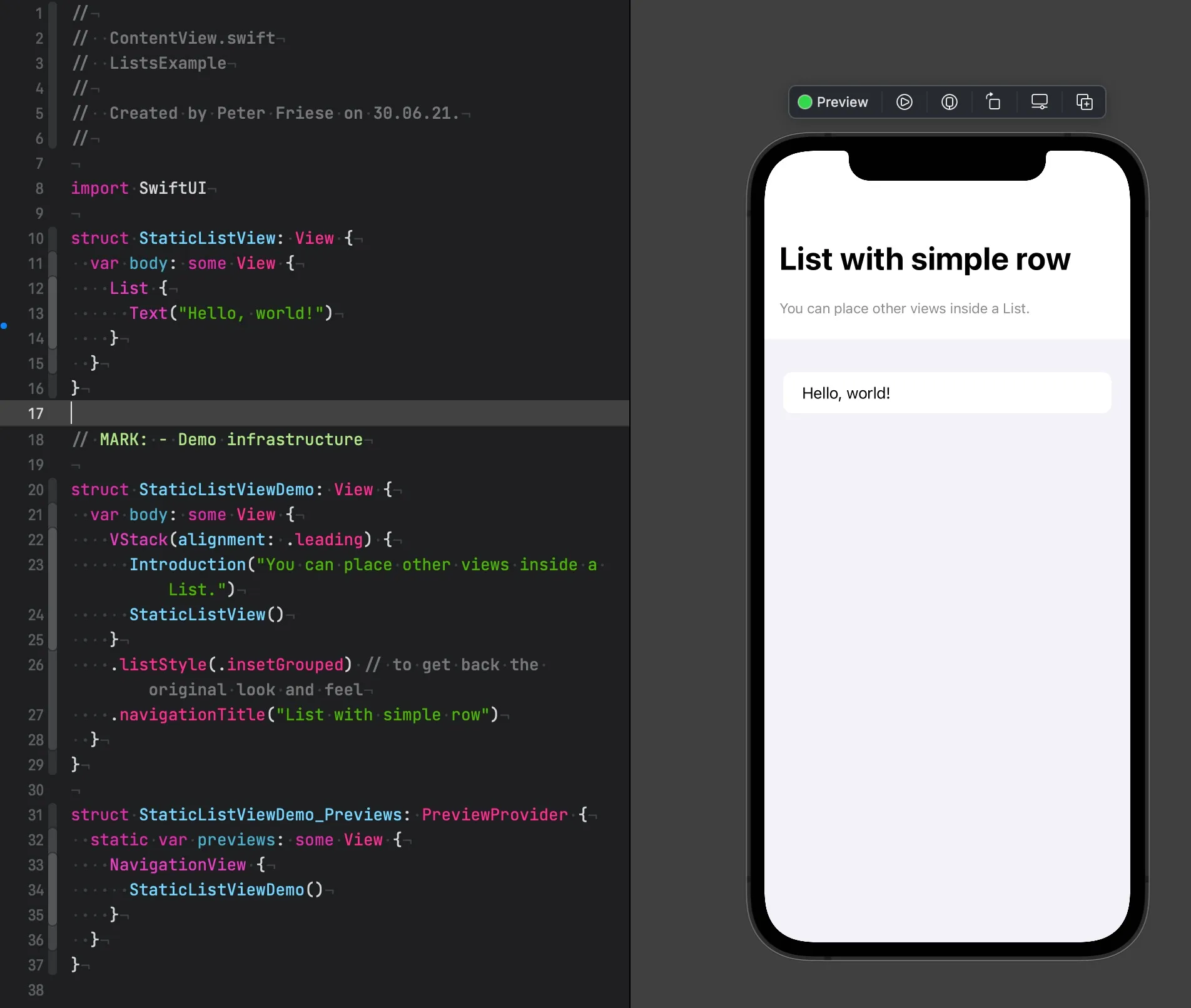The image size is (1191, 1008).
Task: Click the introduction text inside the phone preview
Action: [905, 308]
